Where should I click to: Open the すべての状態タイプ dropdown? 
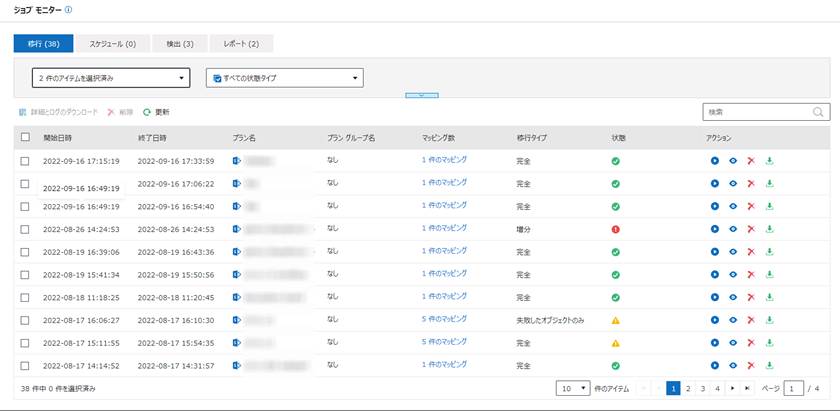click(x=285, y=78)
